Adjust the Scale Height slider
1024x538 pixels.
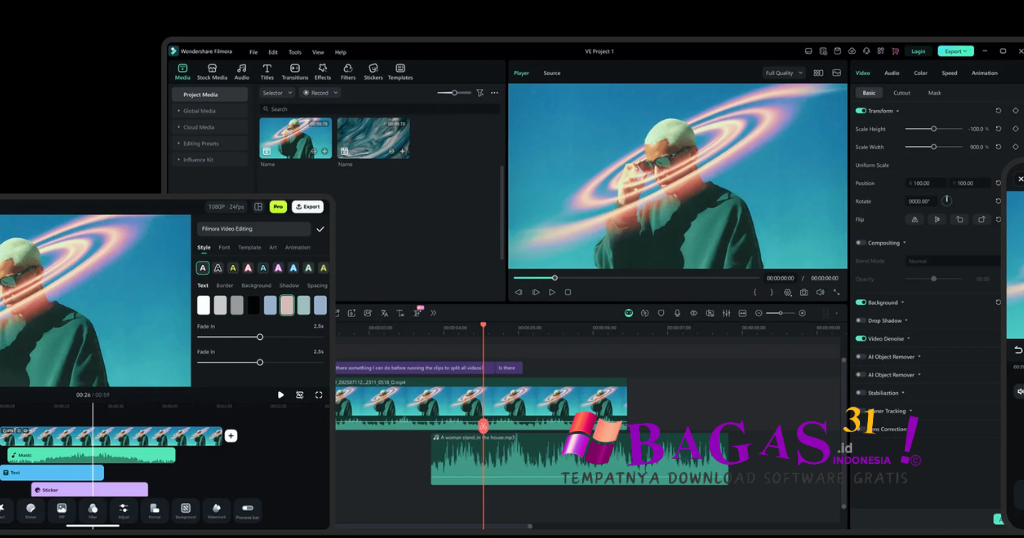coord(933,129)
